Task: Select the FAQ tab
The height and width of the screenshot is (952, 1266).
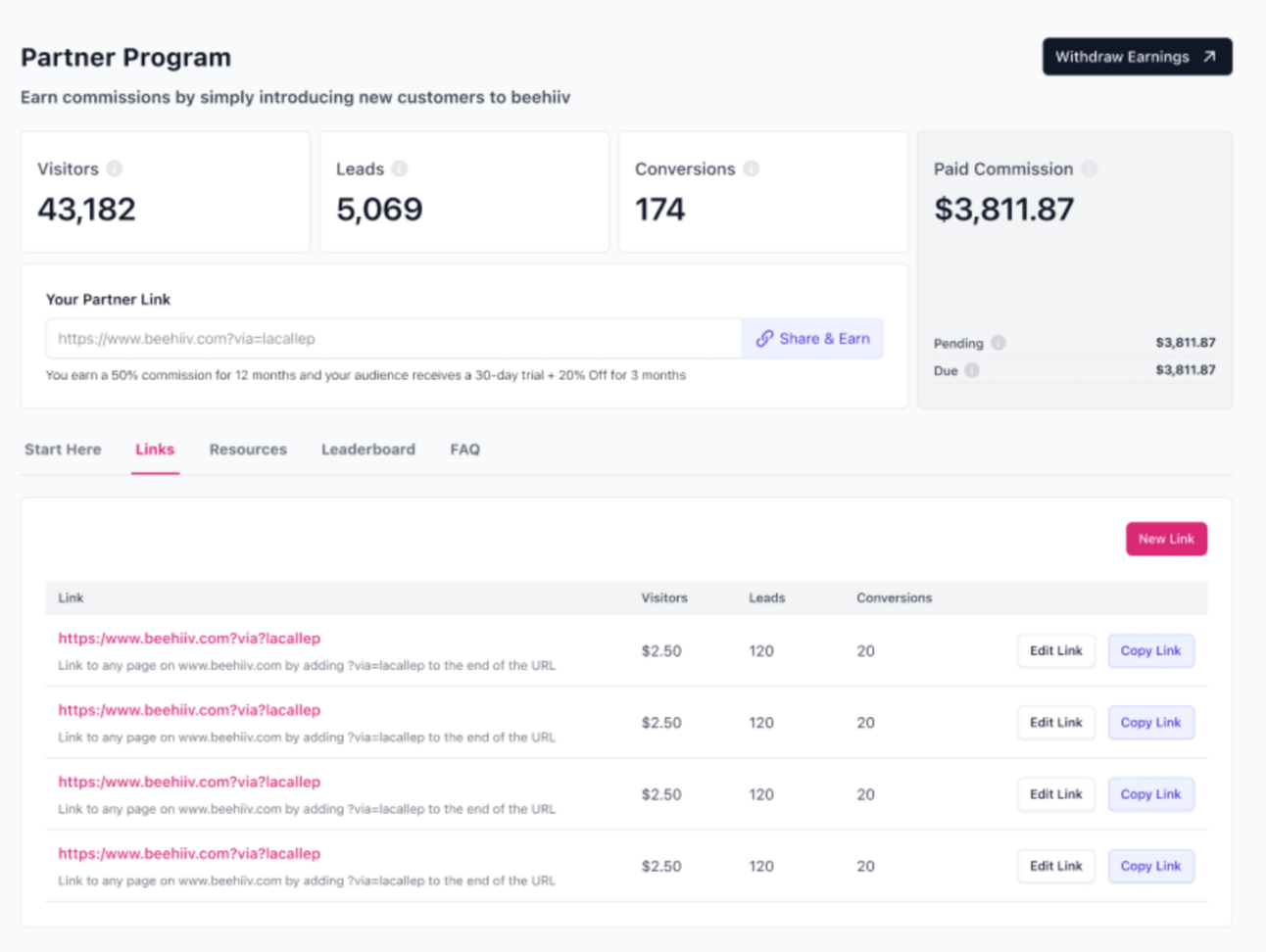Action: click(x=465, y=450)
